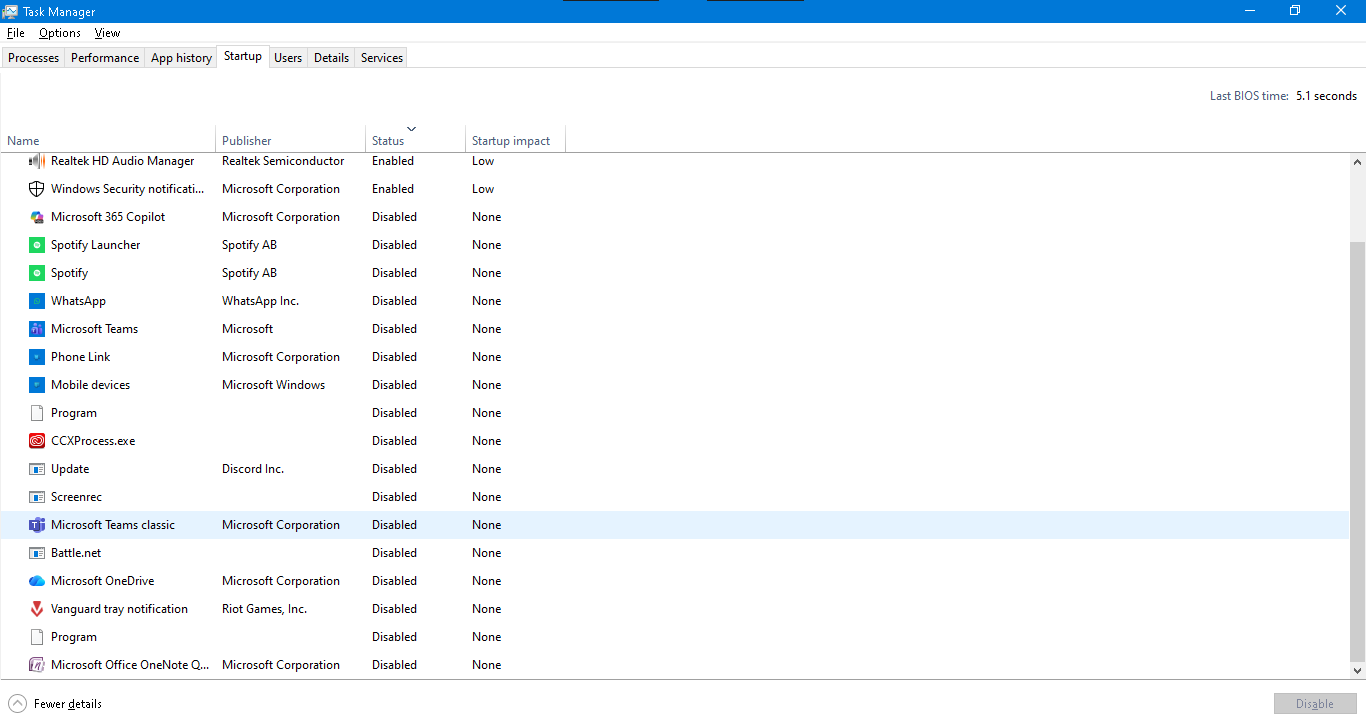1366x728 pixels.
Task: Click the Microsoft Windows publisher cell
Action: click(x=273, y=385)
